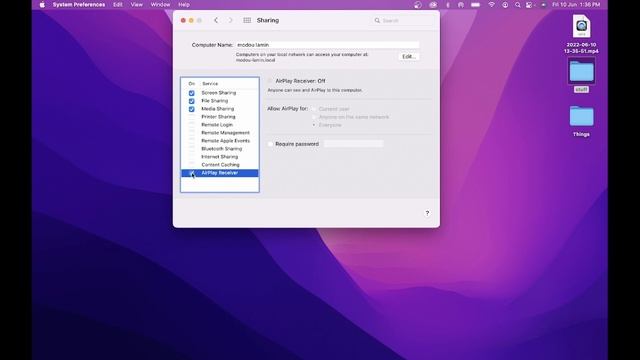
Task: Enable Bluetooth Sharing checkbox
Action: pos(191,149)
